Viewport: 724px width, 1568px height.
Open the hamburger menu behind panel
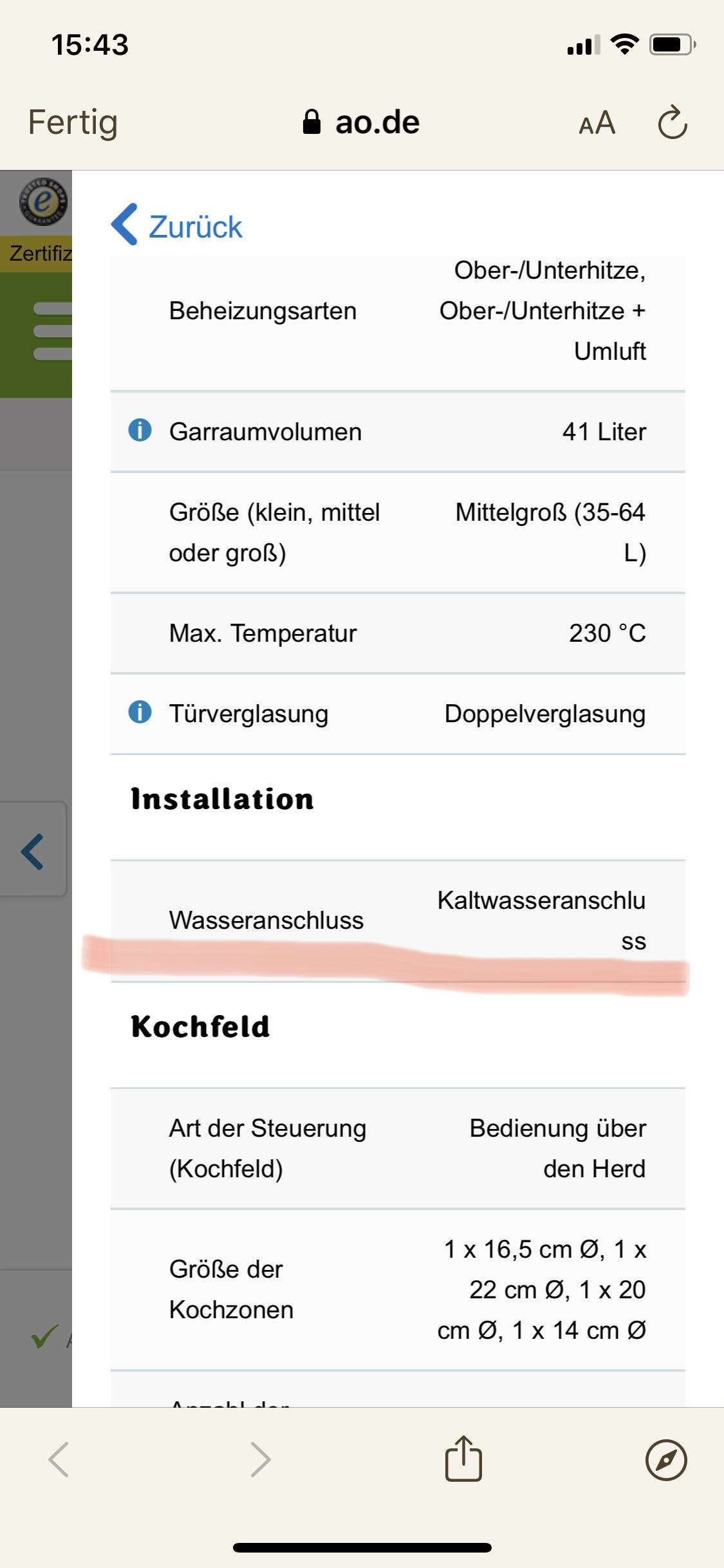click(x=52, y=331)
